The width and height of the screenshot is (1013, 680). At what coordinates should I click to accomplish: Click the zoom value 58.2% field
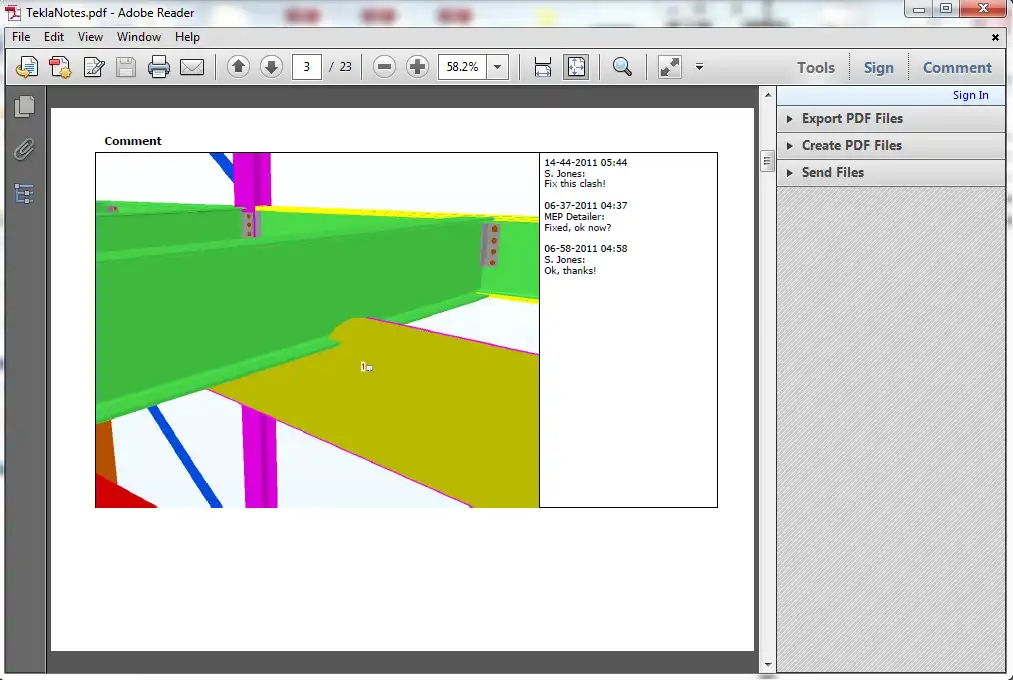pos(463,67)
